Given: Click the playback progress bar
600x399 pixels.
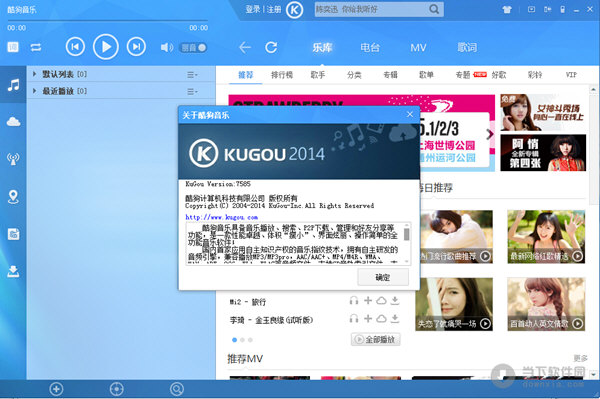Looking at the screenshot, I should 108,21.
